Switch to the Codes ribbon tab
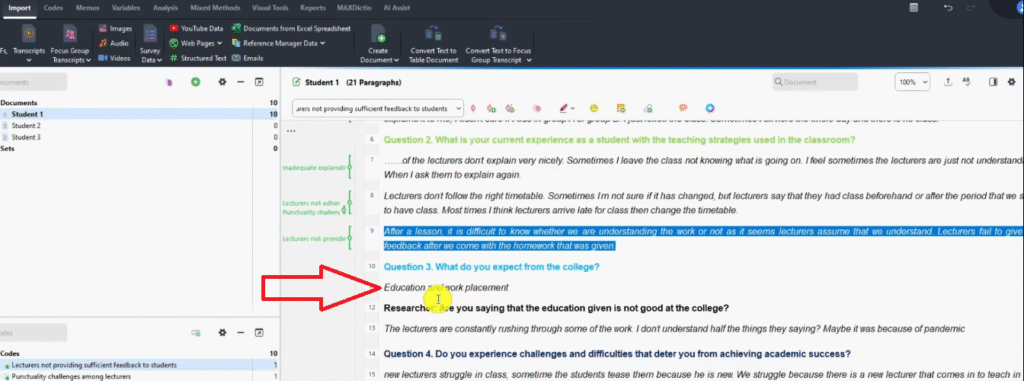1024x381 pixels. (52, 8)
